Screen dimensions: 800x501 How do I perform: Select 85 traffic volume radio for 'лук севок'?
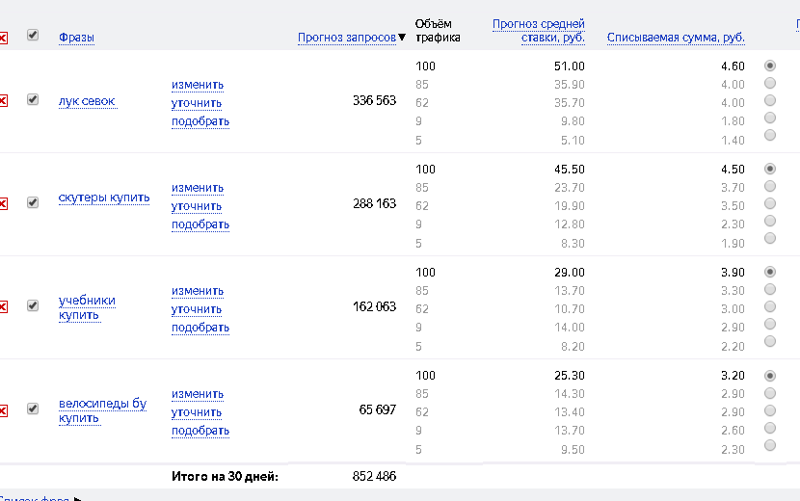[x=770, y=83]
